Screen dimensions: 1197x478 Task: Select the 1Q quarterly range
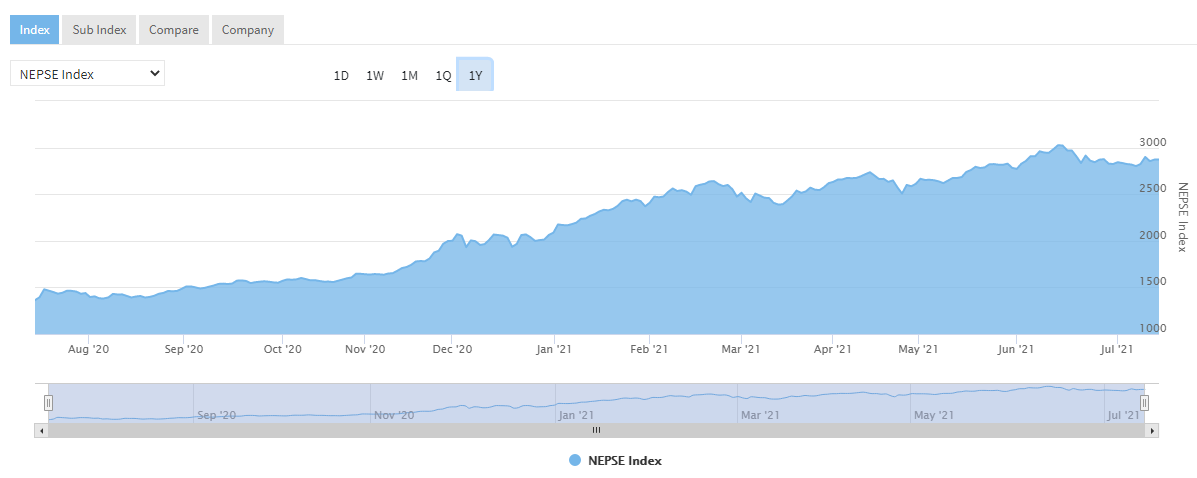[x=443, y=75]
